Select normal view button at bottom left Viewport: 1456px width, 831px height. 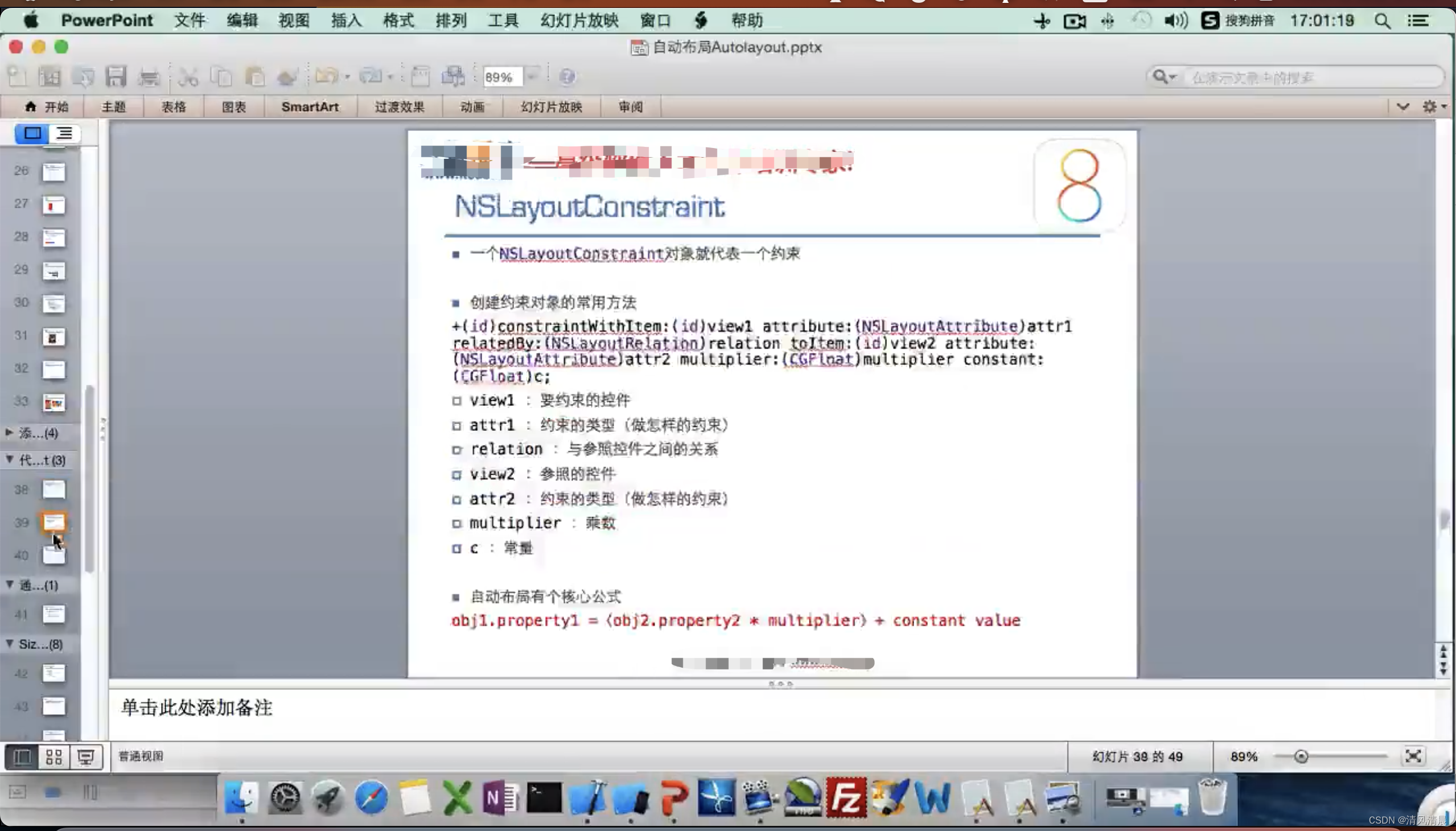pyautogui.click(x=22, y=757)
